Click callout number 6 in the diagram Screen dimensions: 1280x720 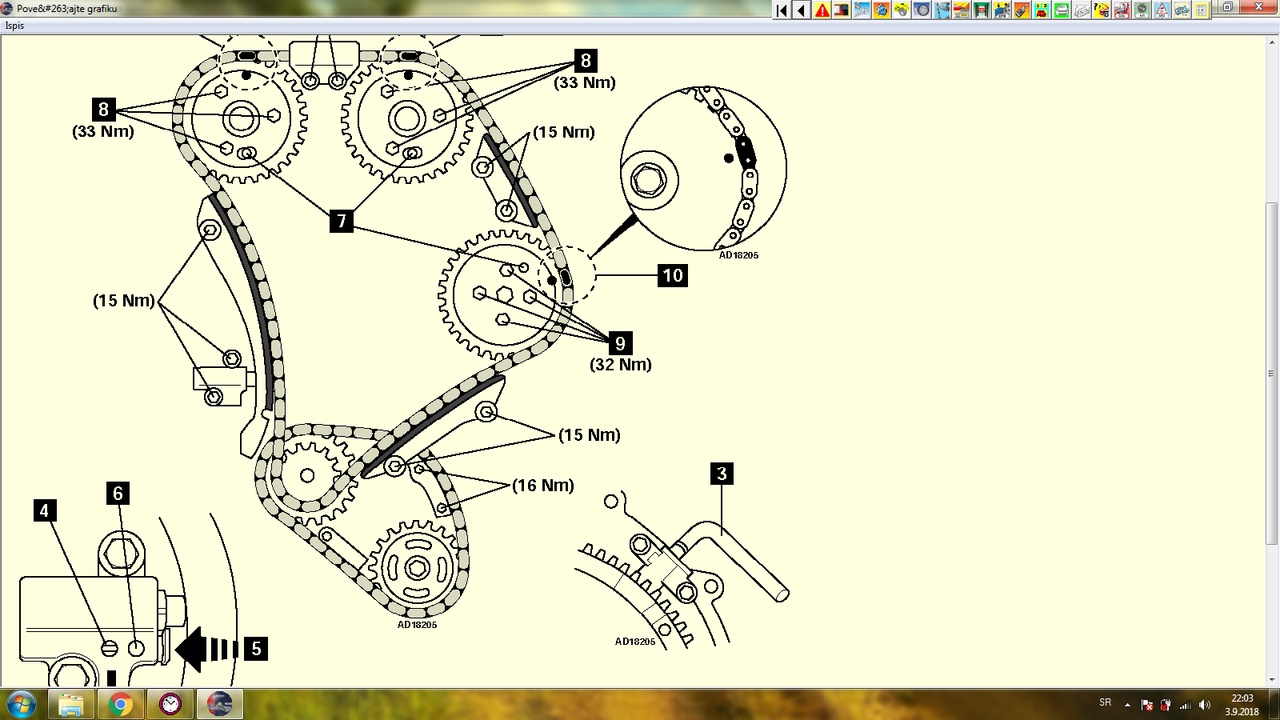coord(118,493)
